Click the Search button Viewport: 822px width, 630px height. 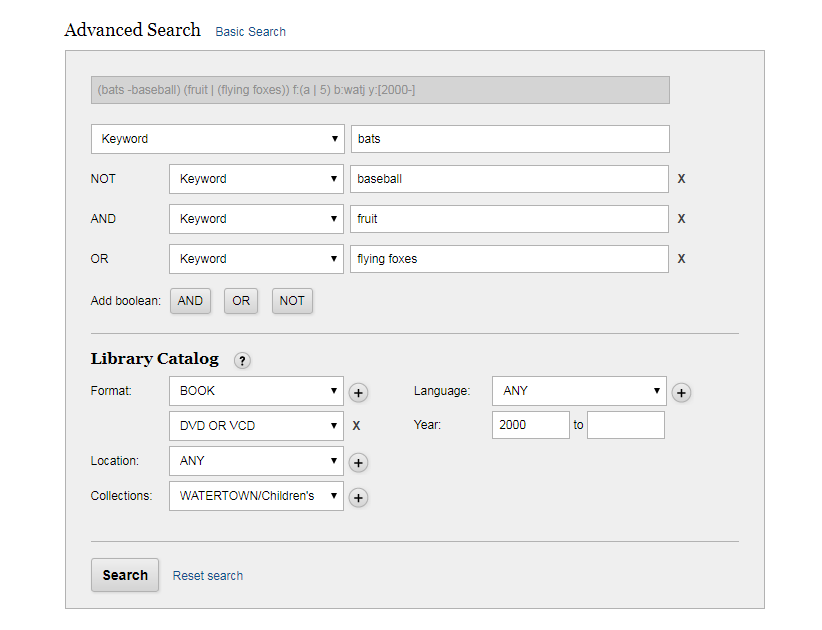125,575
